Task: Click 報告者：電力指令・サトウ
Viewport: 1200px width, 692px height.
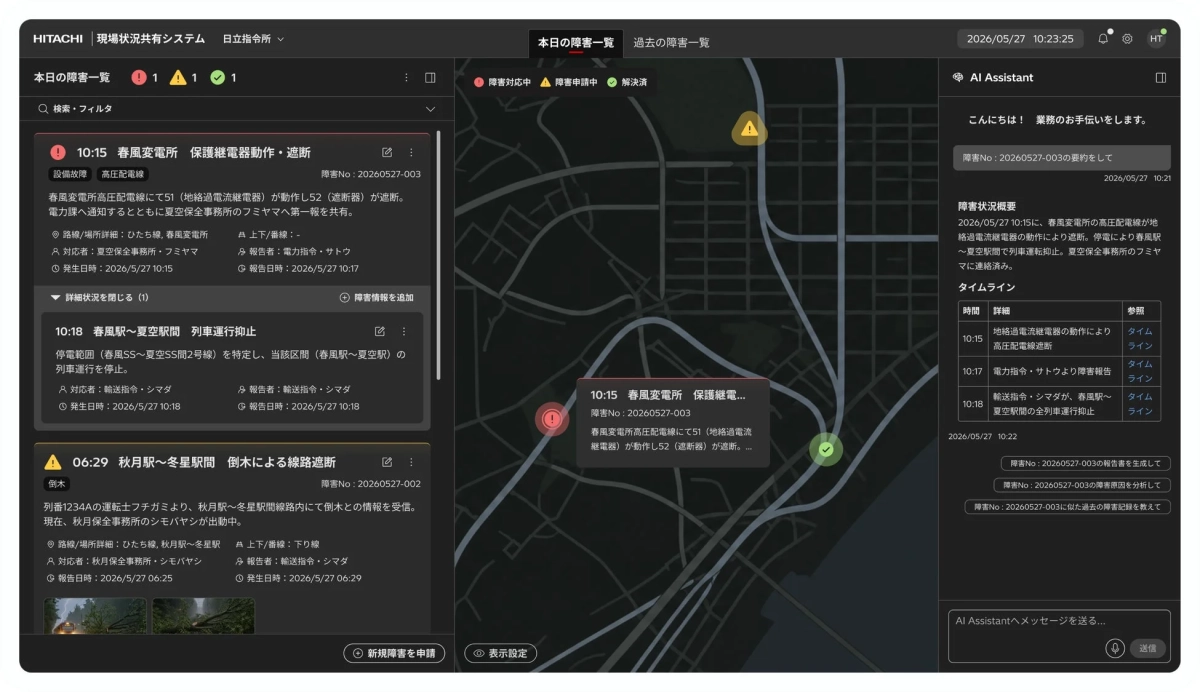Action: point(294,252)
